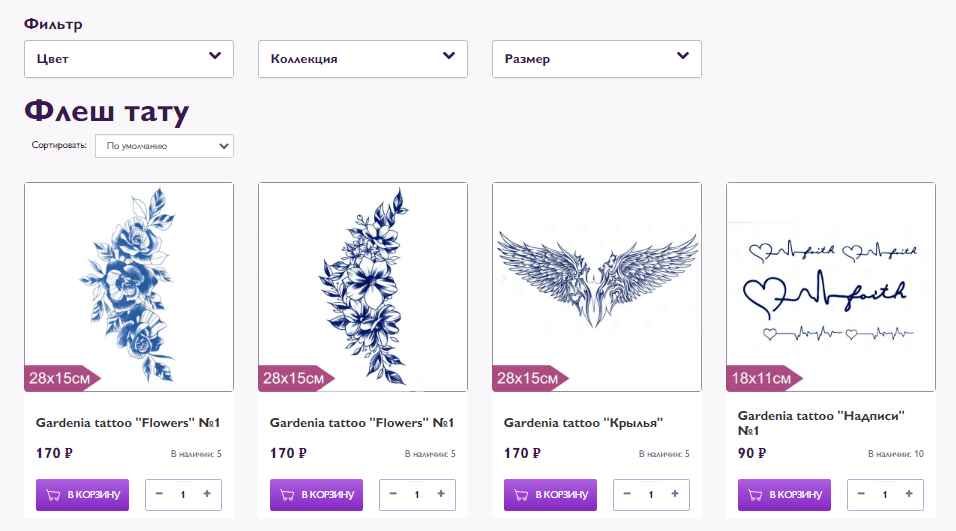Screen dimensions: 956x531
Task: Increase quantity of the Крылья tattoo
Action: pos(675,494)
